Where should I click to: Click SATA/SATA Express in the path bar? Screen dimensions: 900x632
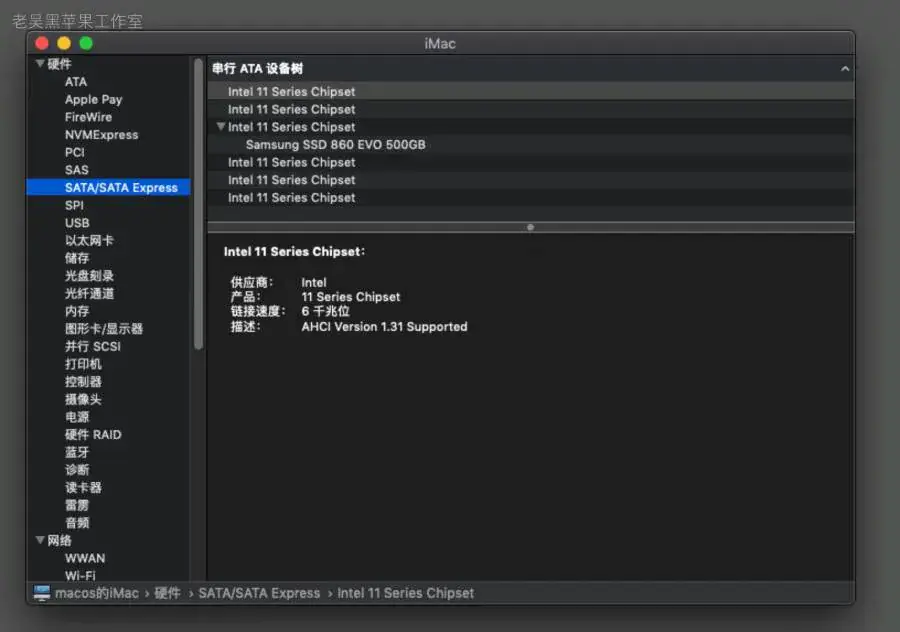pos(259,593)
